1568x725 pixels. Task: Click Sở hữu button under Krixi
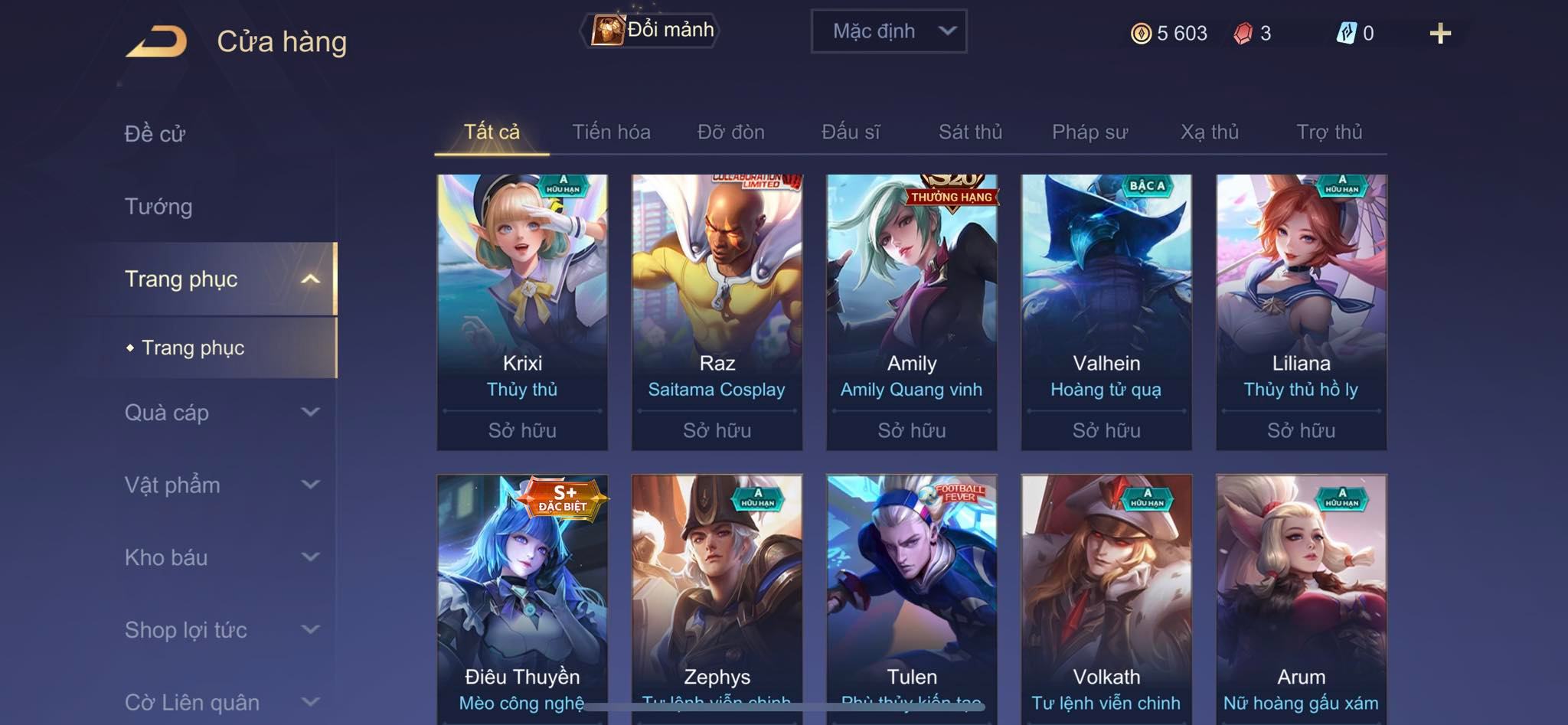point(522,431)
